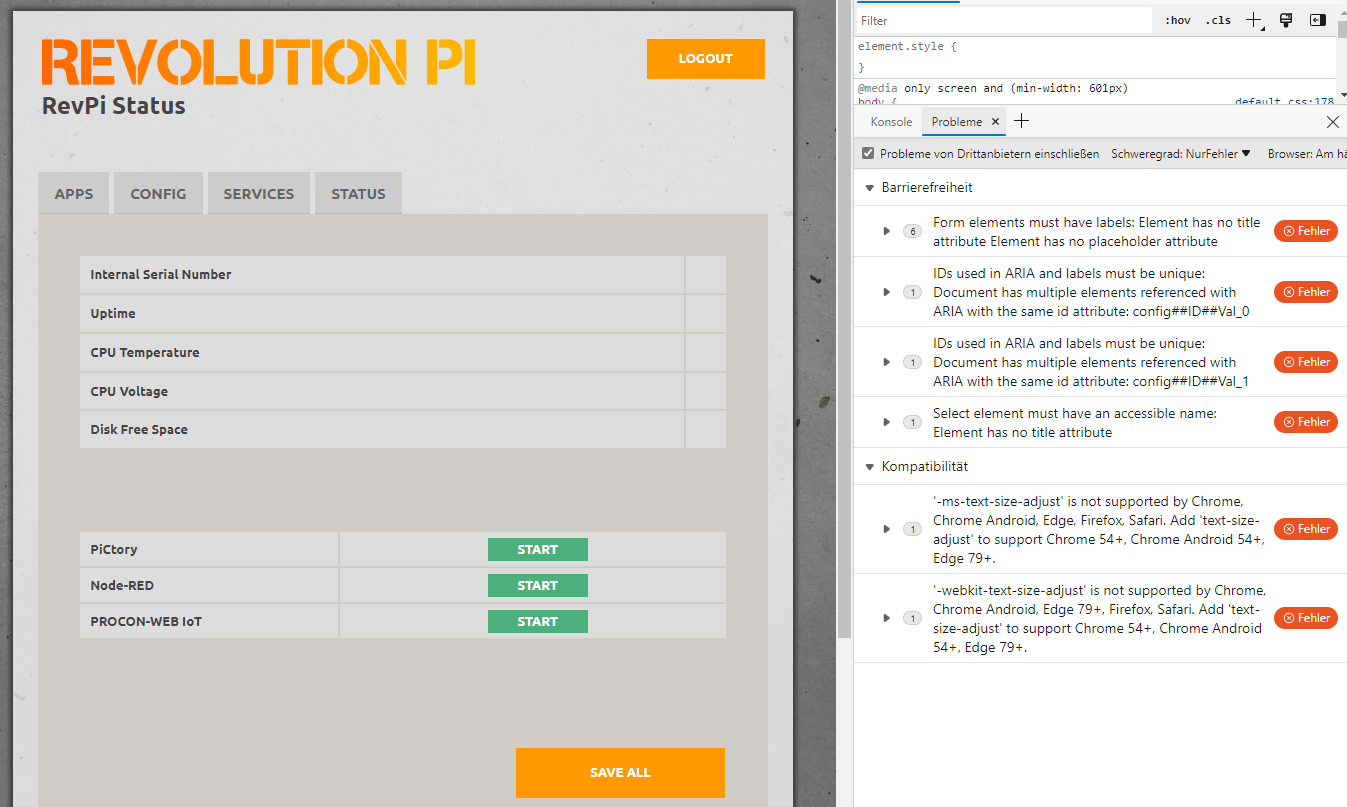Expand the '-webkit-text-size-adjust' compatibility issue
The width and height of the screenshot is (1347, 807).
(886, 618)
